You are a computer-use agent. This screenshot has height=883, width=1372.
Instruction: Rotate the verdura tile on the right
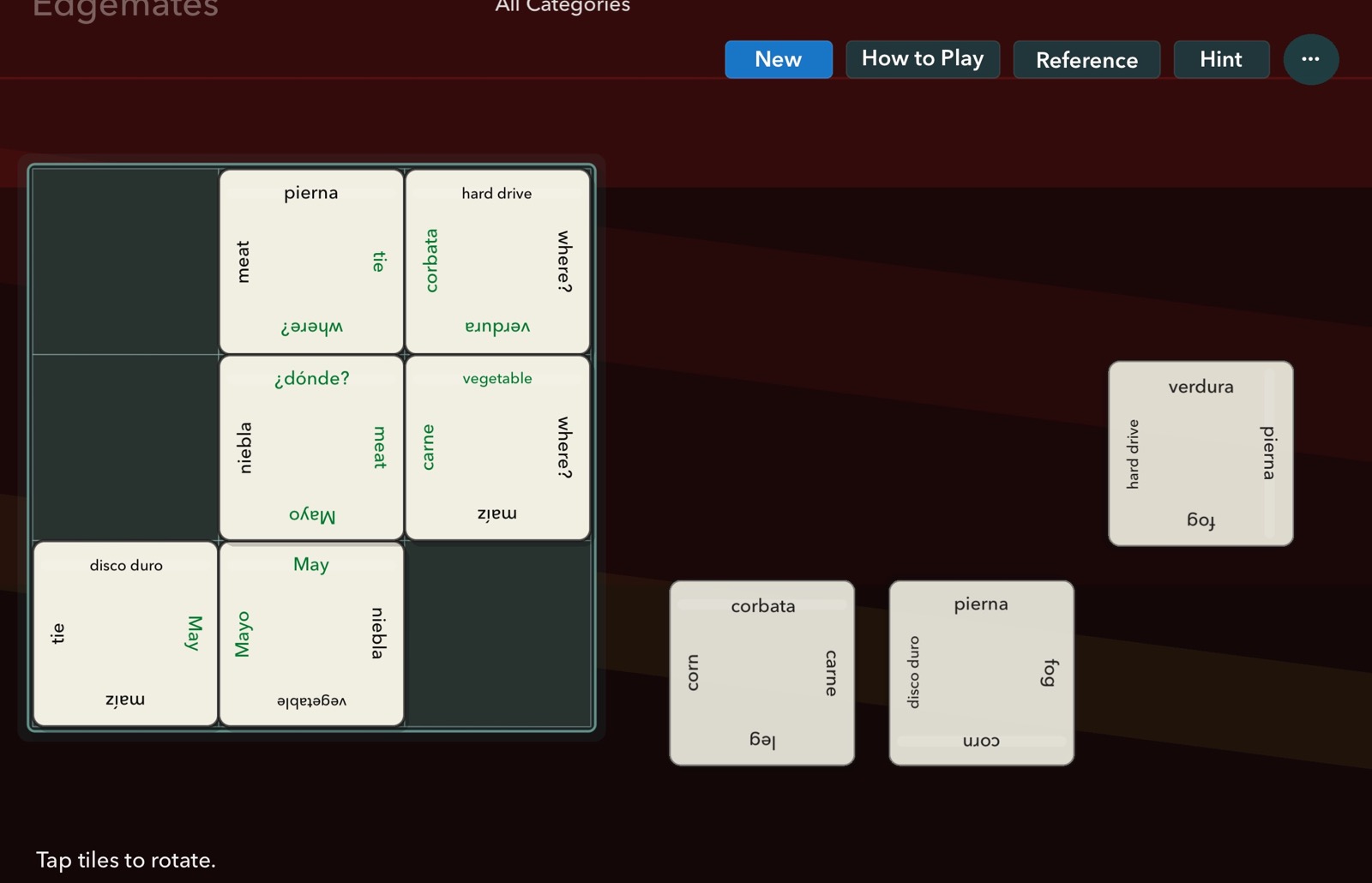coord(1200,453)
